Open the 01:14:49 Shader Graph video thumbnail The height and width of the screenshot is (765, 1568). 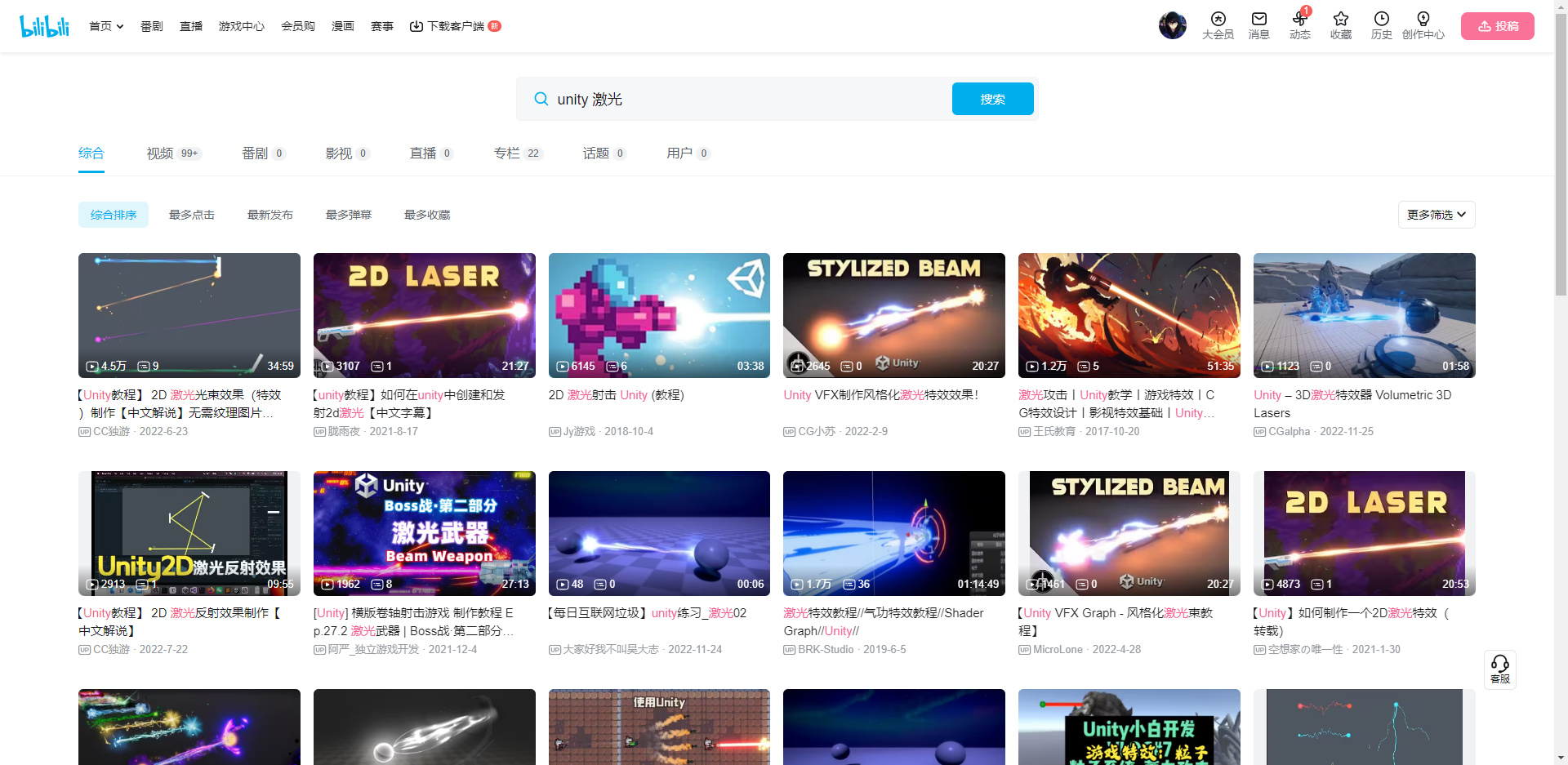(x=894, y=533)
